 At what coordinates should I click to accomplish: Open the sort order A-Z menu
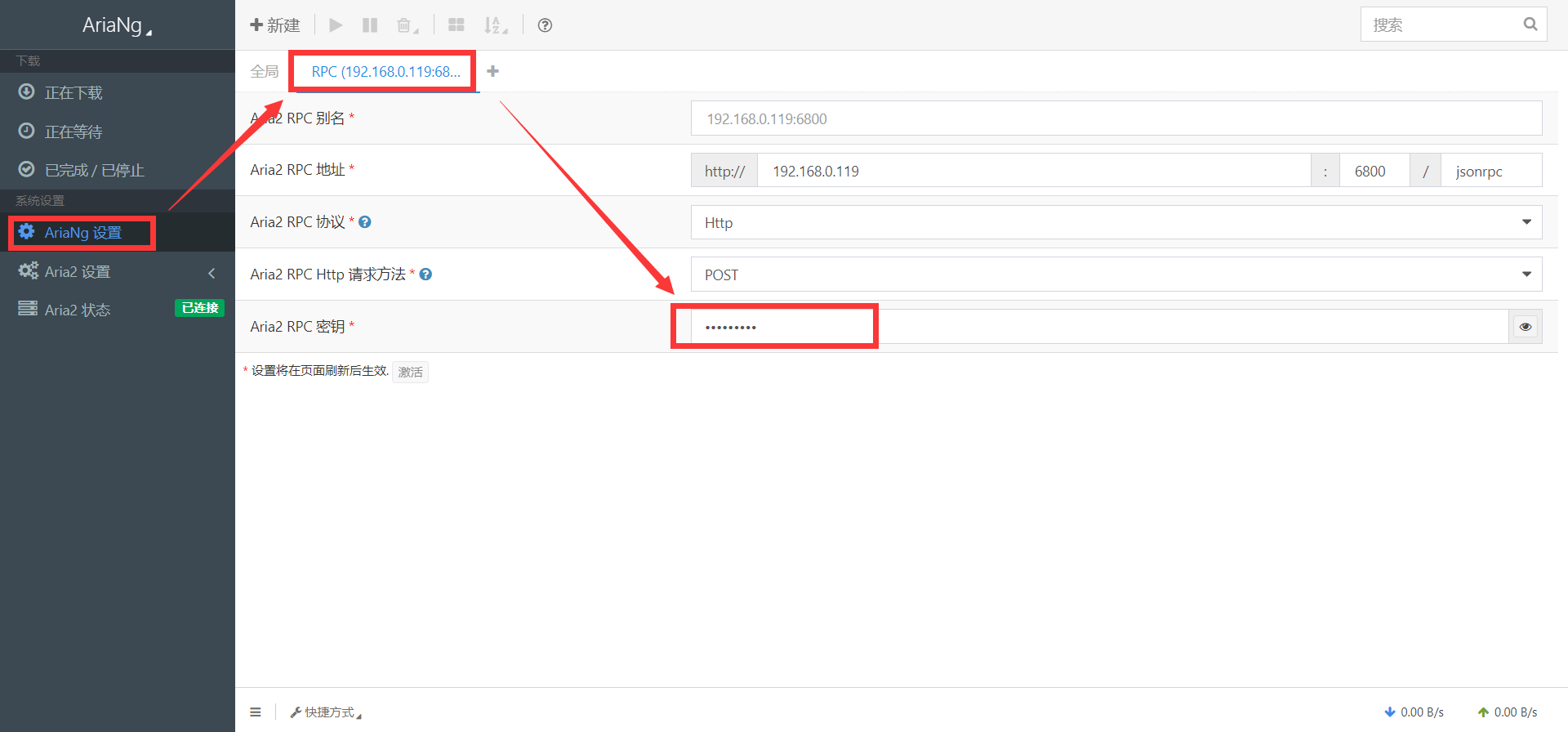coord(495,25)
